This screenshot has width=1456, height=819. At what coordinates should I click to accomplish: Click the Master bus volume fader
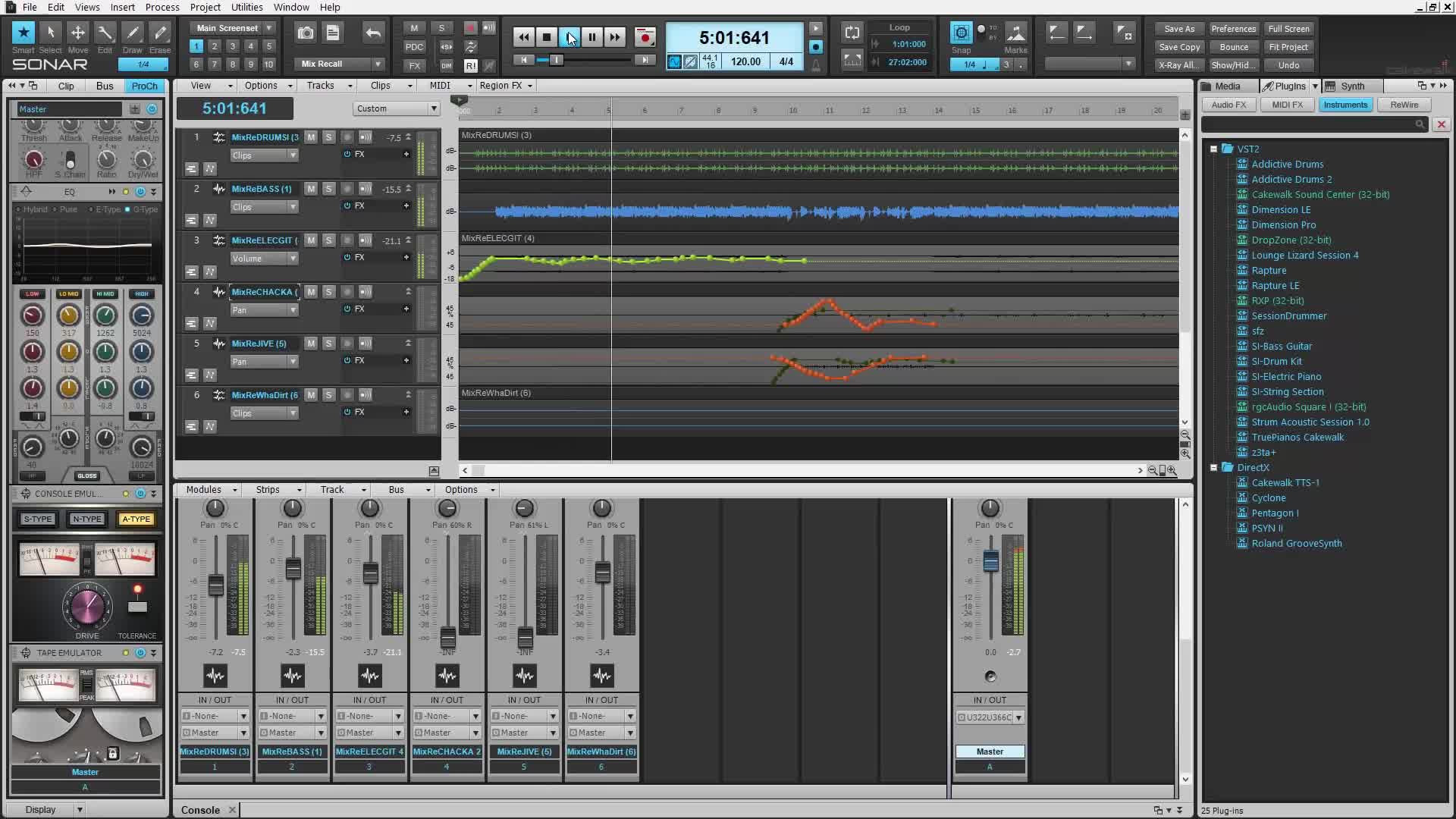point(990,562)
